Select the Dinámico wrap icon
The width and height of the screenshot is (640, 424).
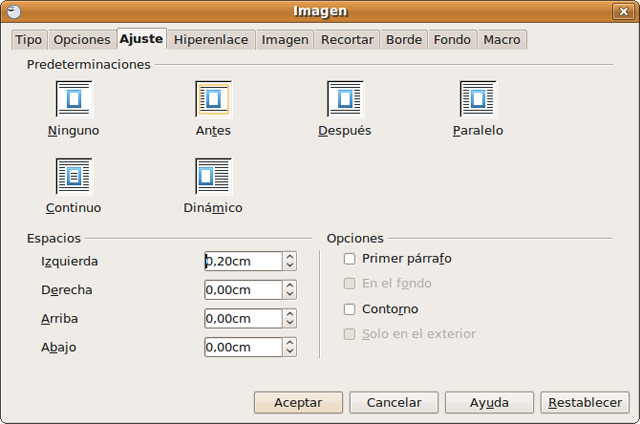(213, 176)
